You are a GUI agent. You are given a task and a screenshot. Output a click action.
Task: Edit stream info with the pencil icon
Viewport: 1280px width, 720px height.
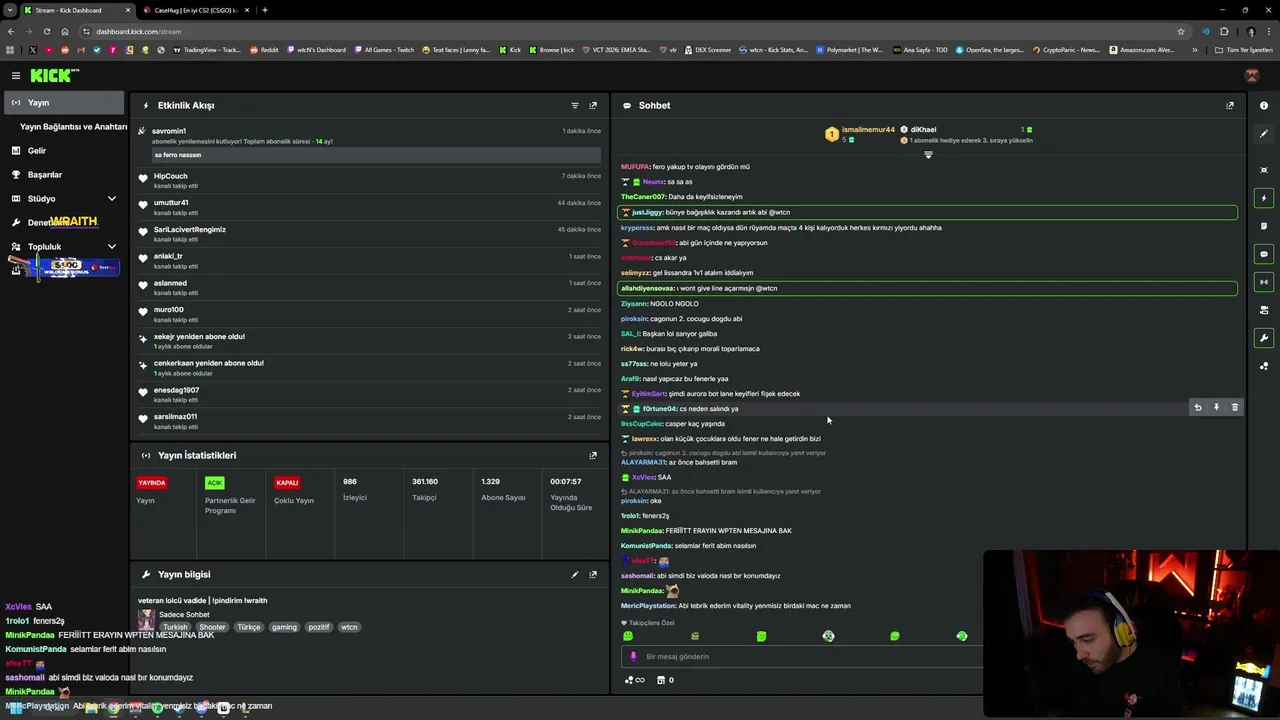click(x=575, y=575)
